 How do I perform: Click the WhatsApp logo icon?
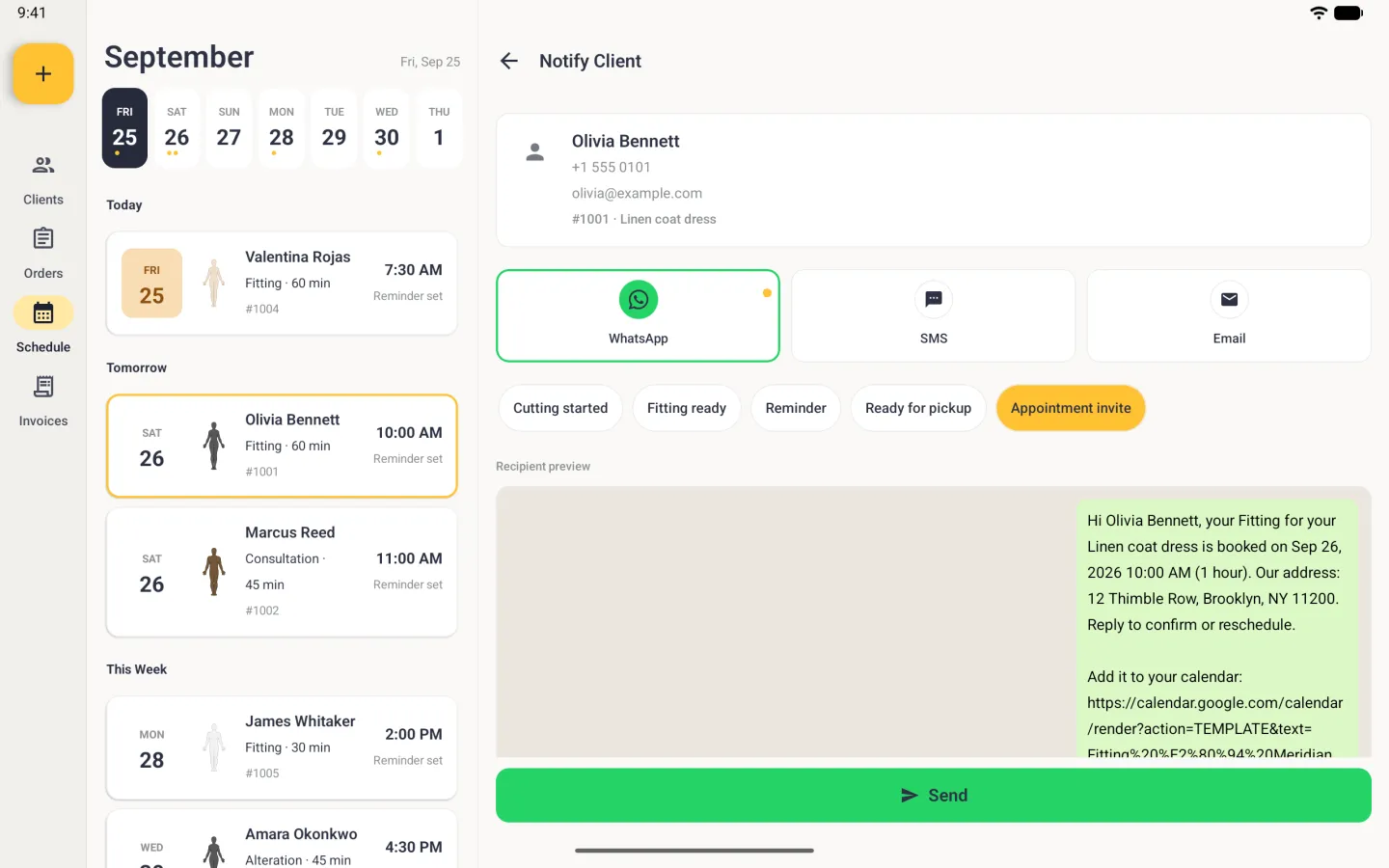(639, 300)
